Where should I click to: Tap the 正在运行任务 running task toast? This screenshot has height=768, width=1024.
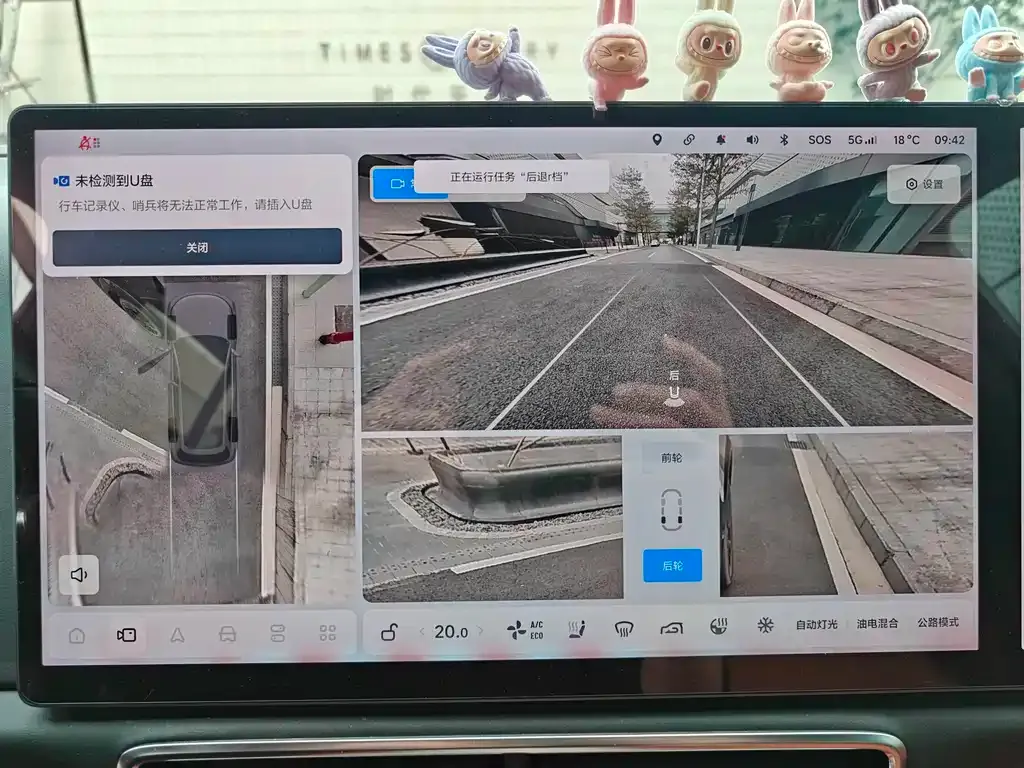click(510, 177)
